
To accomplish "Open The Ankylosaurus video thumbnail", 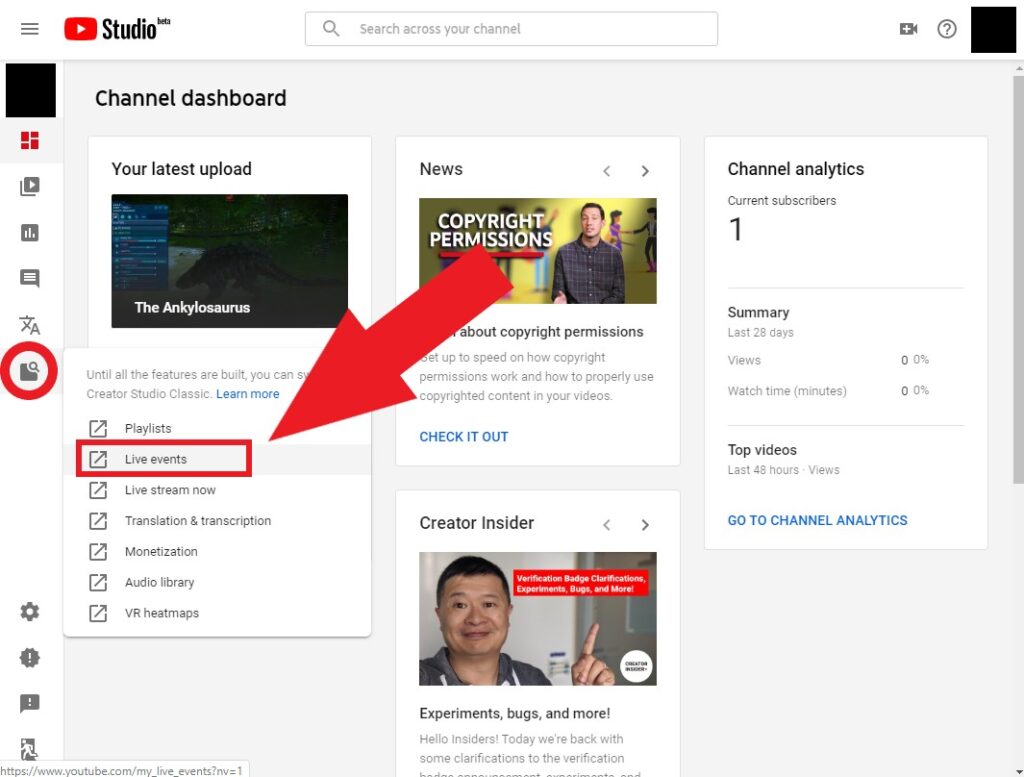I will (230, 260).
